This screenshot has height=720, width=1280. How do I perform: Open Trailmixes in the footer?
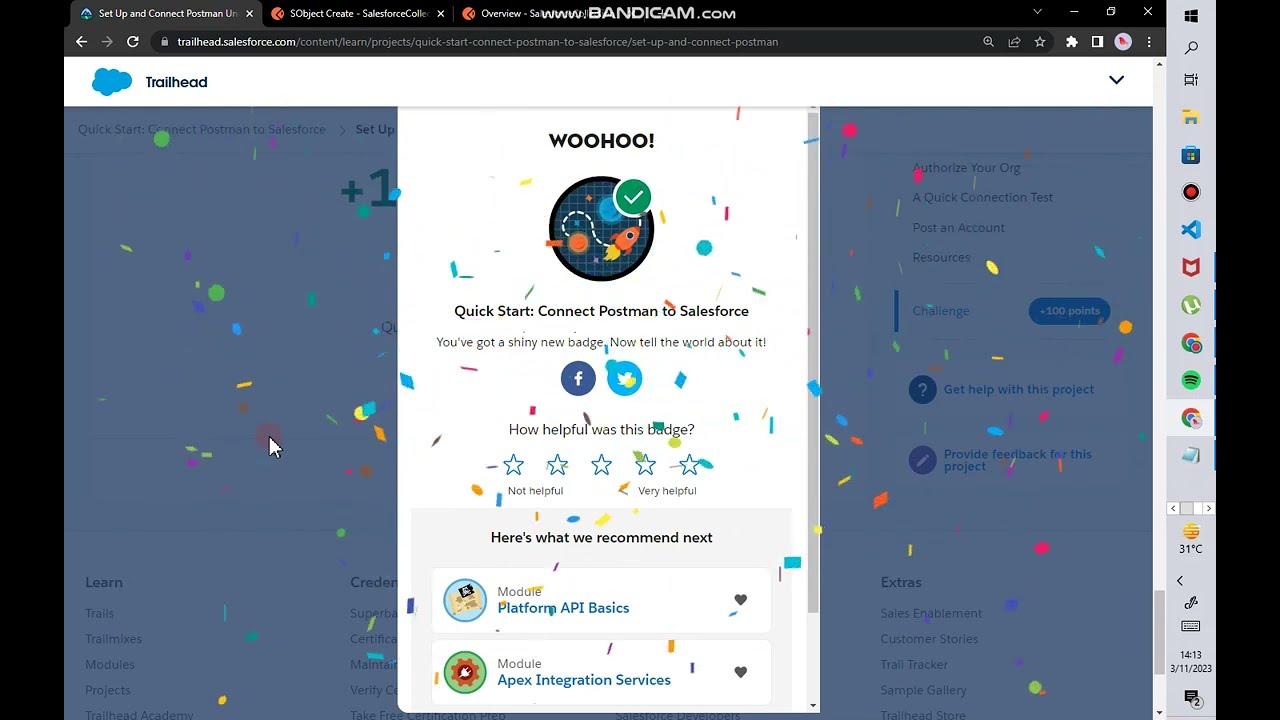(x=113, y=639)
